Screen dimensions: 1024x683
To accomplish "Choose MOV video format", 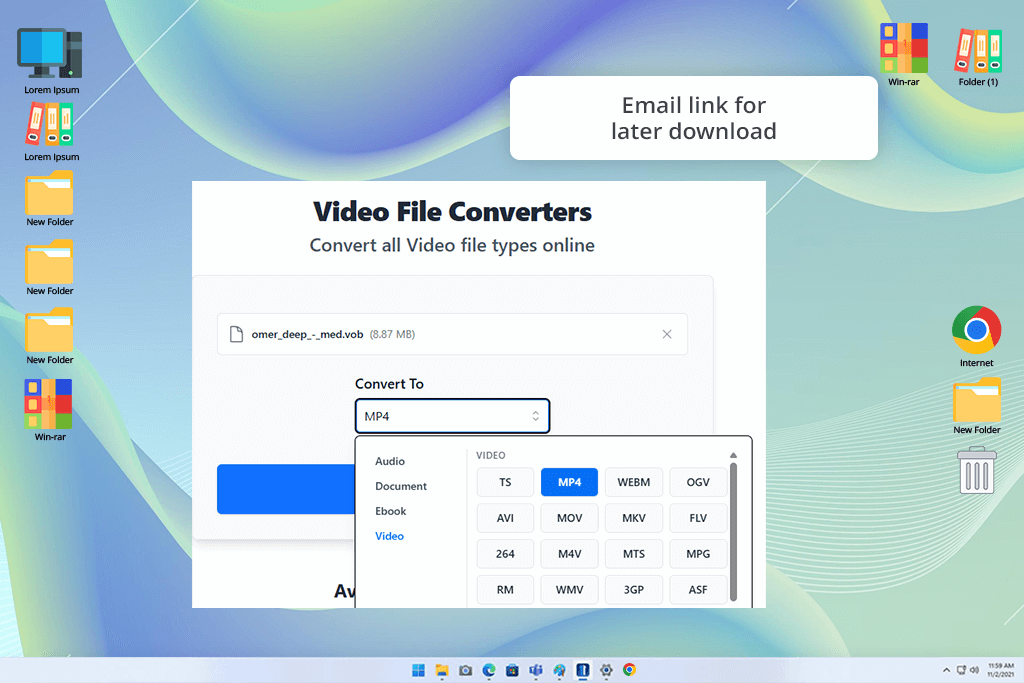I will [x=569, y=518].
